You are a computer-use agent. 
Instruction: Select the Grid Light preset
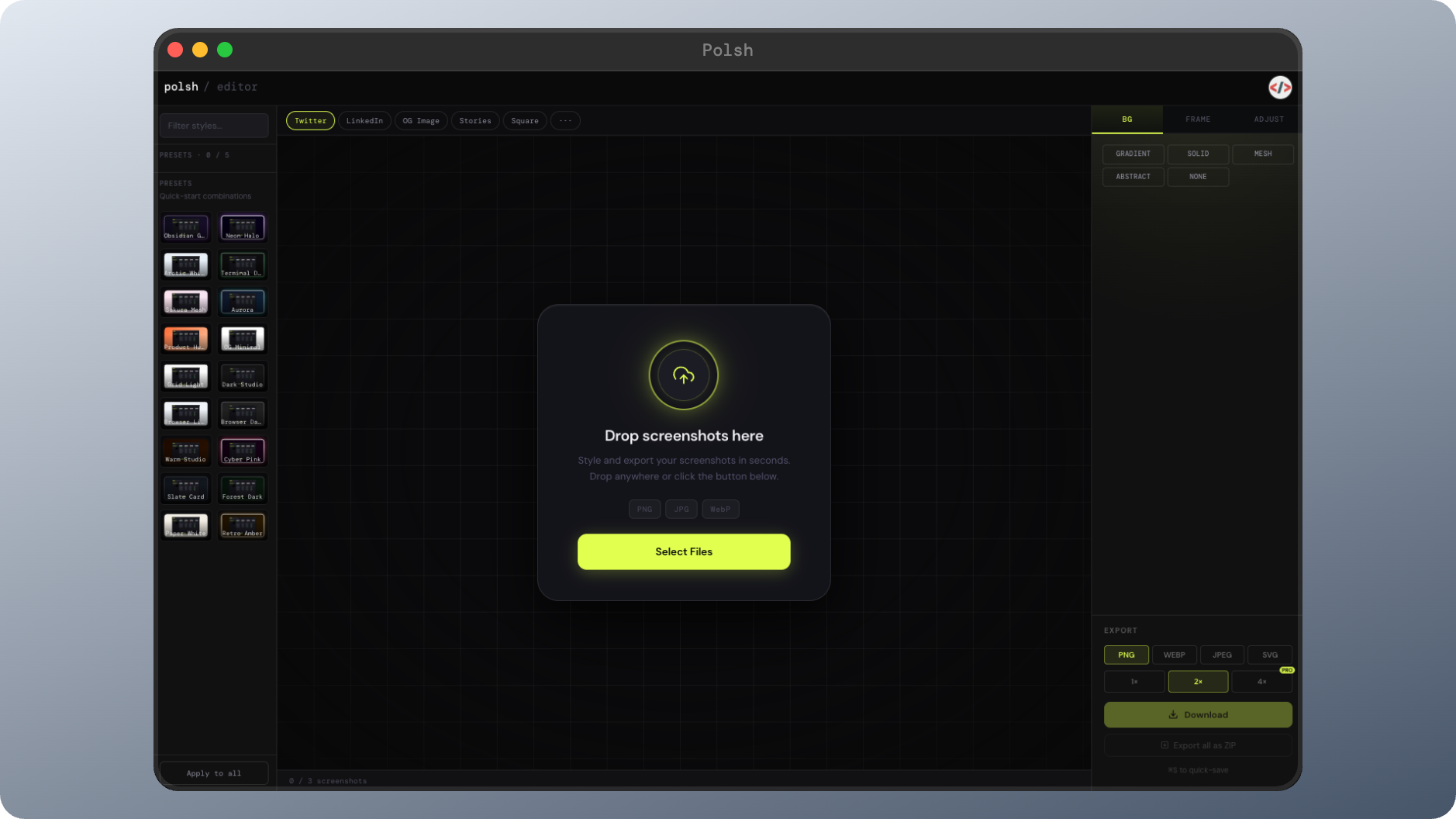pos(185,376)
